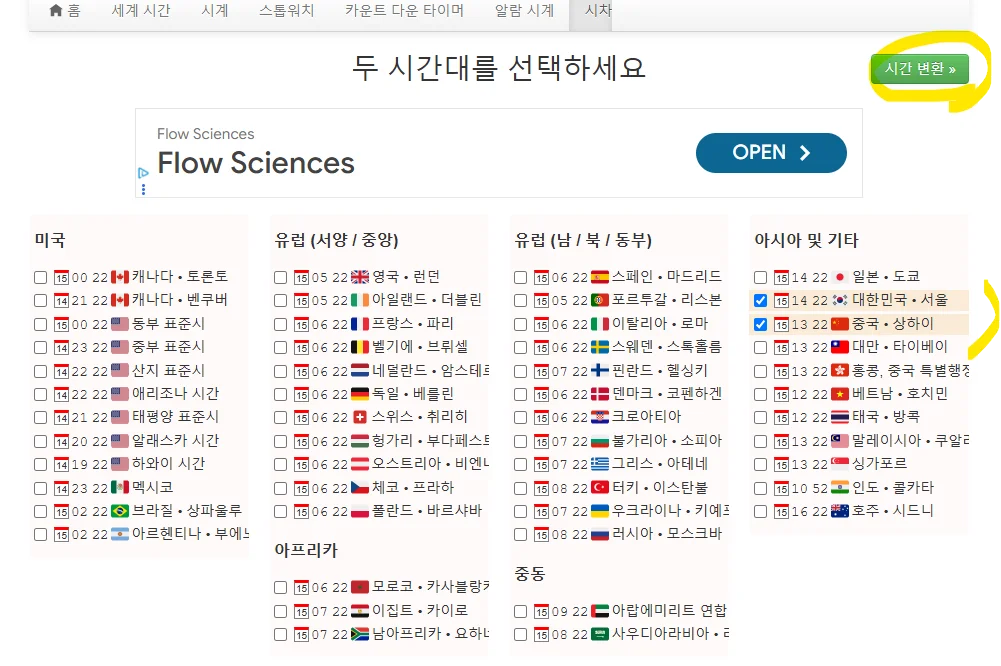
Task: Check the 핀란드 헬싱키 checkbox
Action: 521,370
